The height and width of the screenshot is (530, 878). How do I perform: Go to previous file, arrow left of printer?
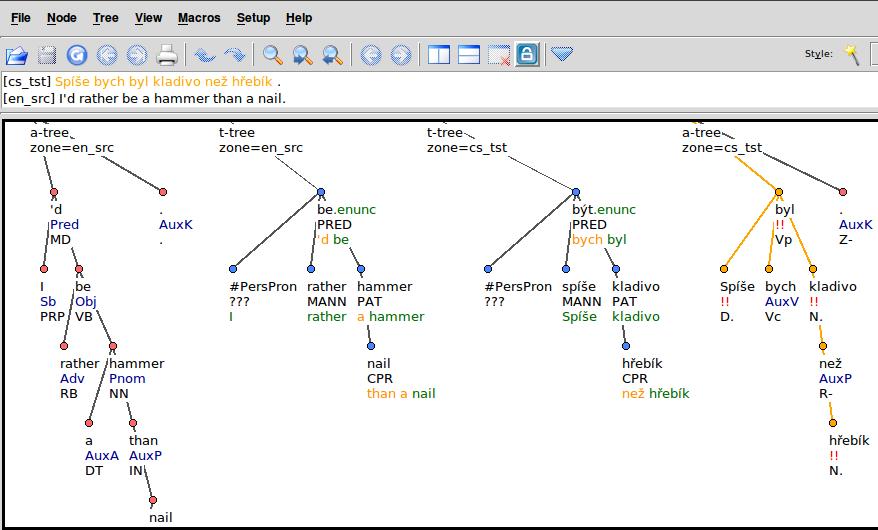(x=107, y=55)
